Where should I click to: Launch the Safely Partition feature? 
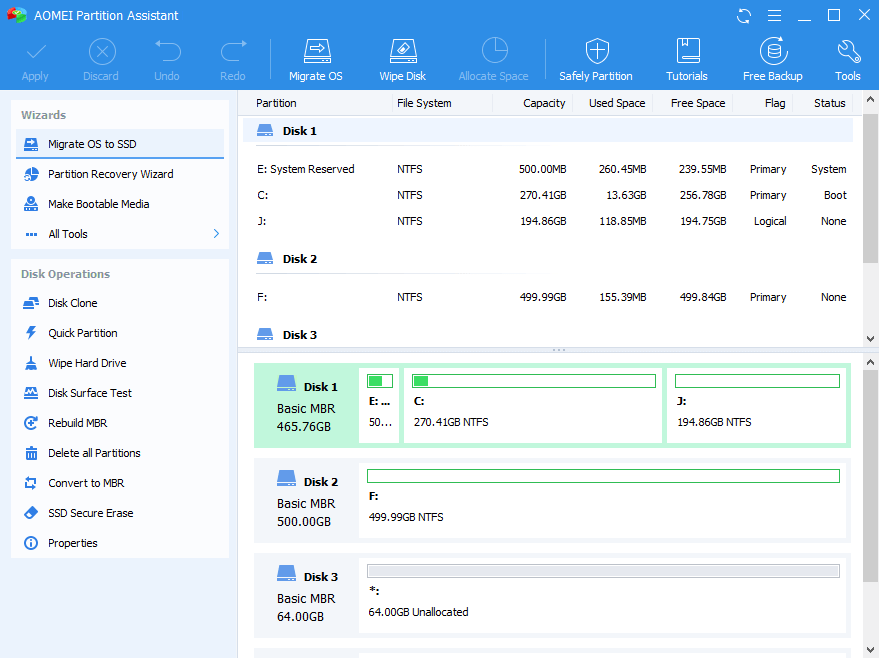pyautogui.click(x=596, y=59)
